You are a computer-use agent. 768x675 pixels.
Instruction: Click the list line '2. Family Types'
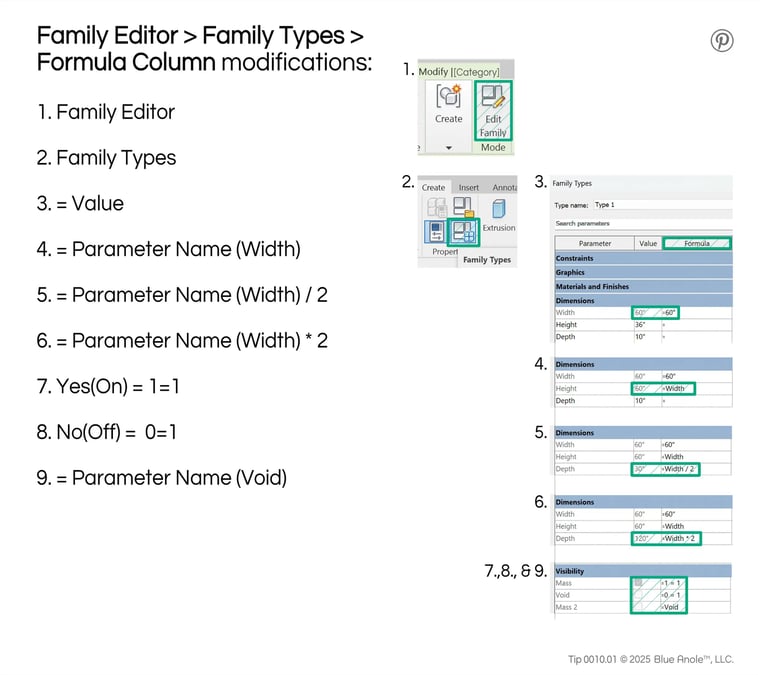106,158
